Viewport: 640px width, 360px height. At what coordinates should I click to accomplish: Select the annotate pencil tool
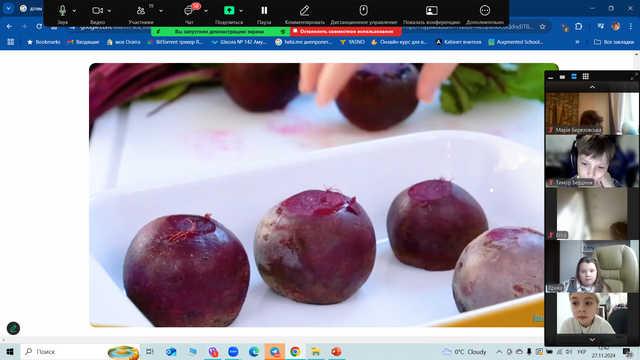(x=304, y=11)
